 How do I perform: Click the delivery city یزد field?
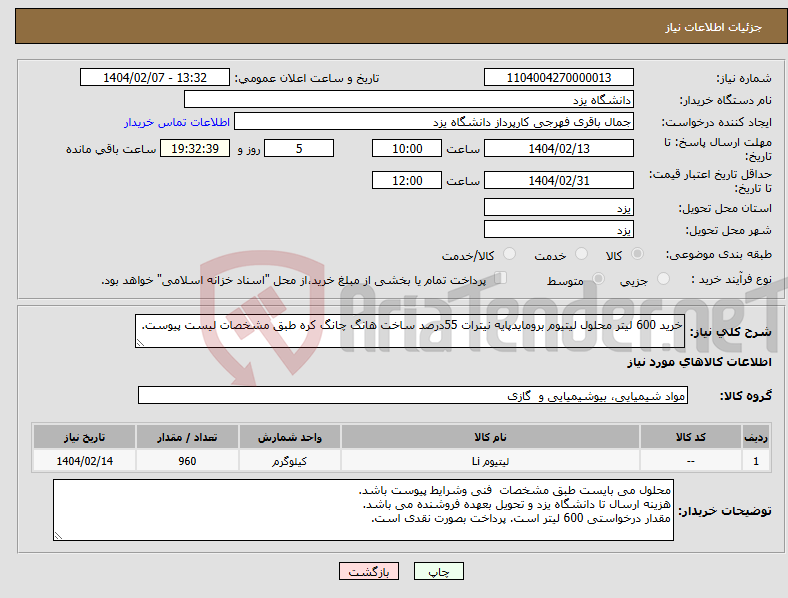point(558,229)
